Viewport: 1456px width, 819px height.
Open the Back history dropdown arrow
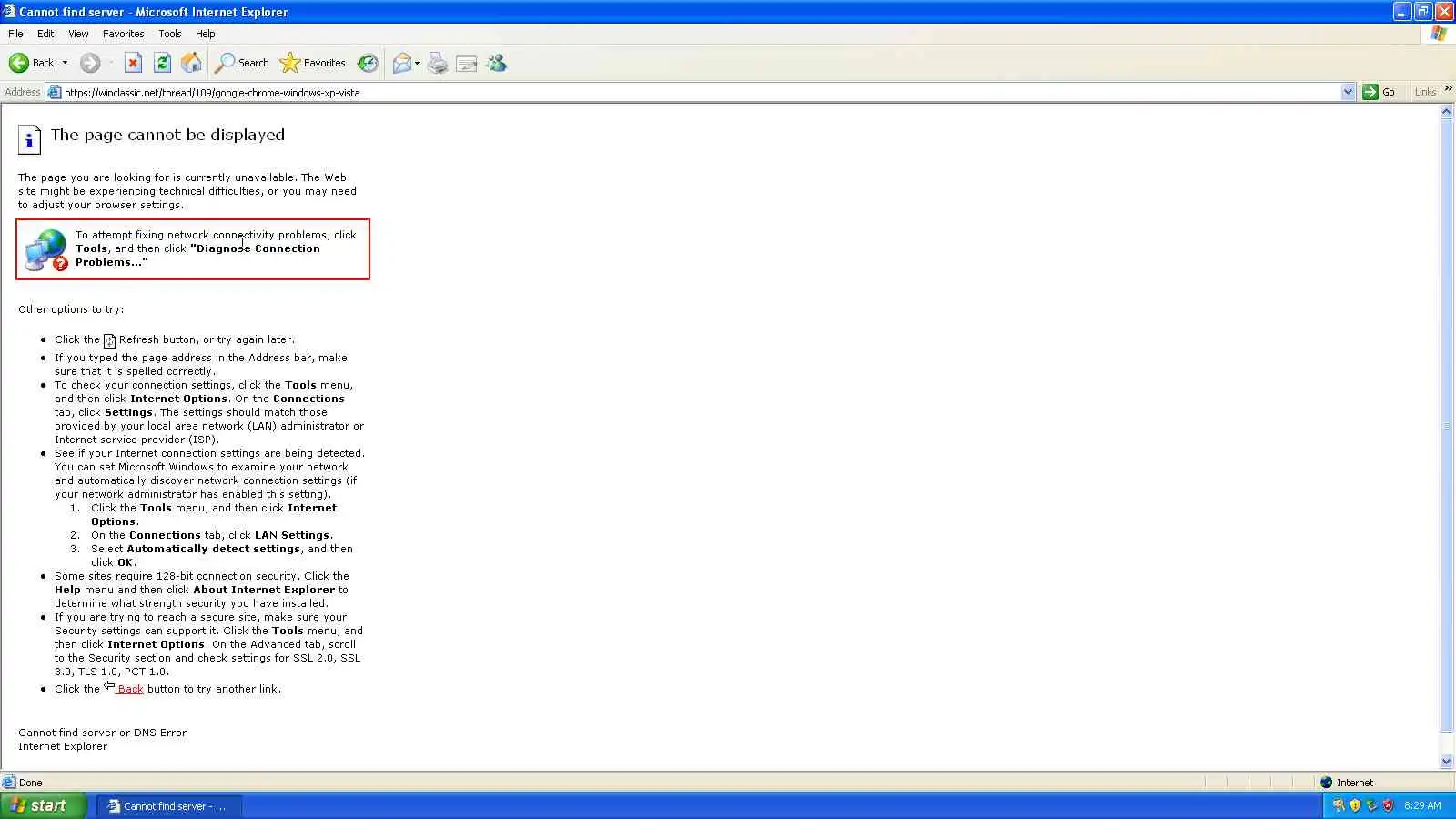pos(65,63)
